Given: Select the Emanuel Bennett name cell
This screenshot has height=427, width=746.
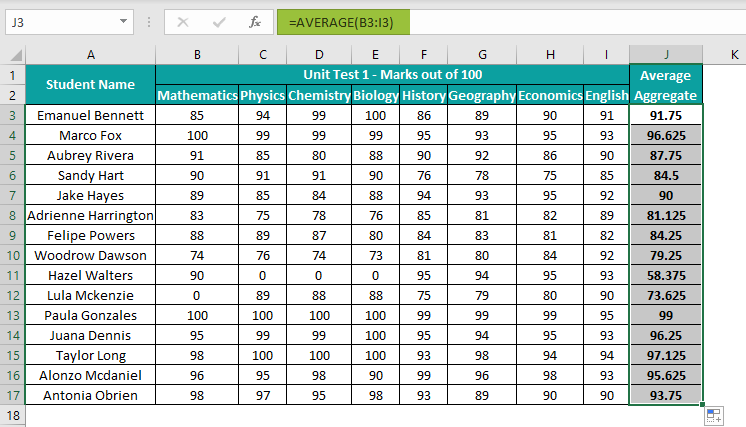Looking at the screenshot, I should click(x=90, y=115).
